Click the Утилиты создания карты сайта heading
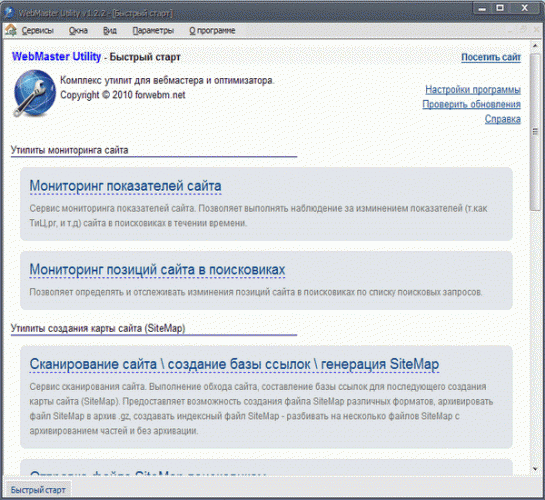This screenshot has height=500, width=545. [x=98, y=328]
